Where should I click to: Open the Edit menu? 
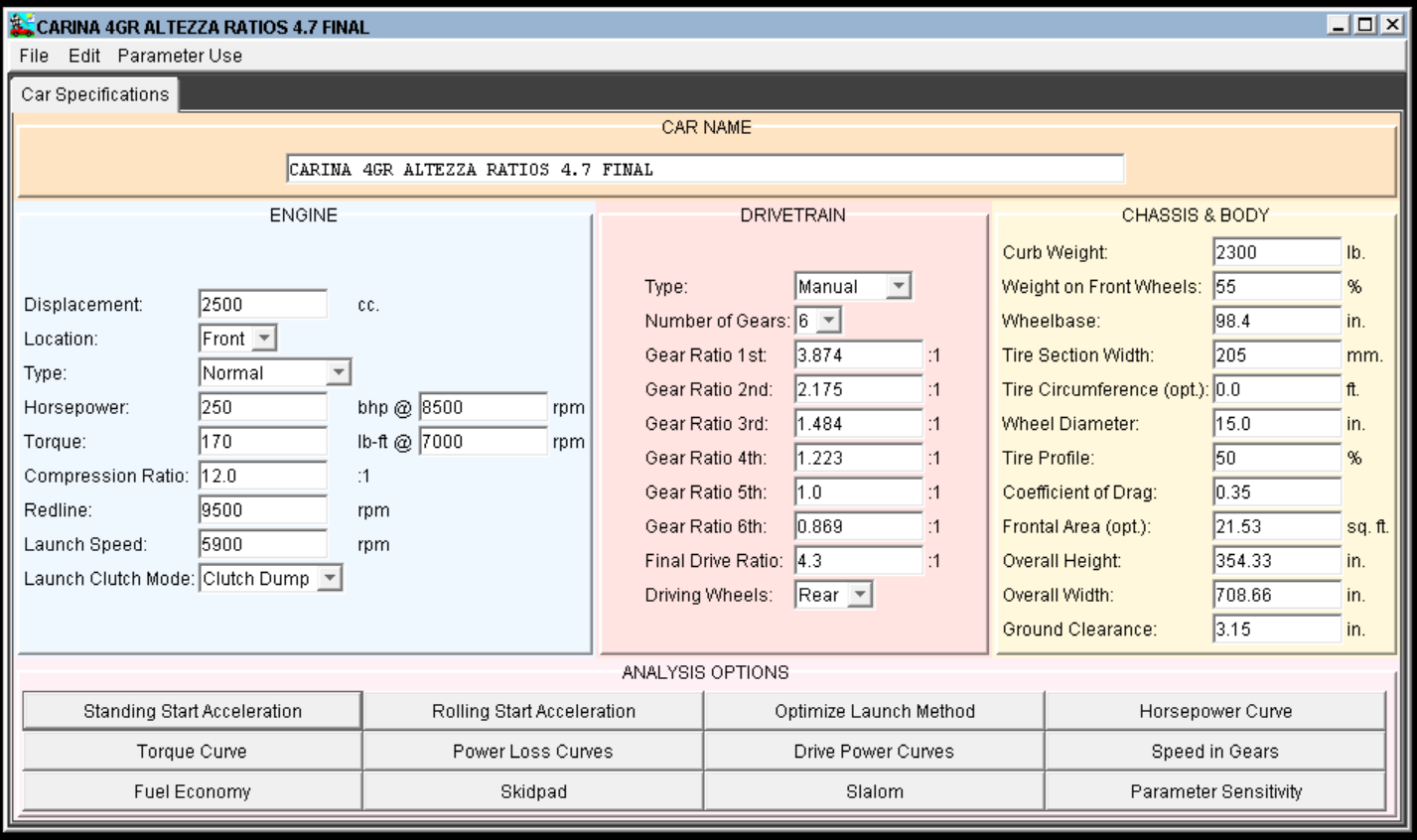(84, 56)
